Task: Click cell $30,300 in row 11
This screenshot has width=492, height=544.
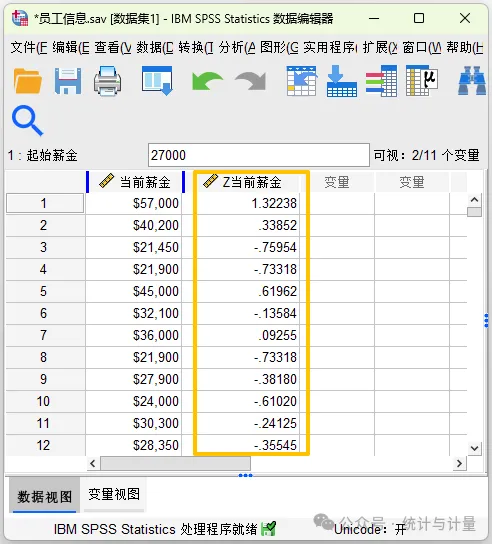Action: coord(134,423)
